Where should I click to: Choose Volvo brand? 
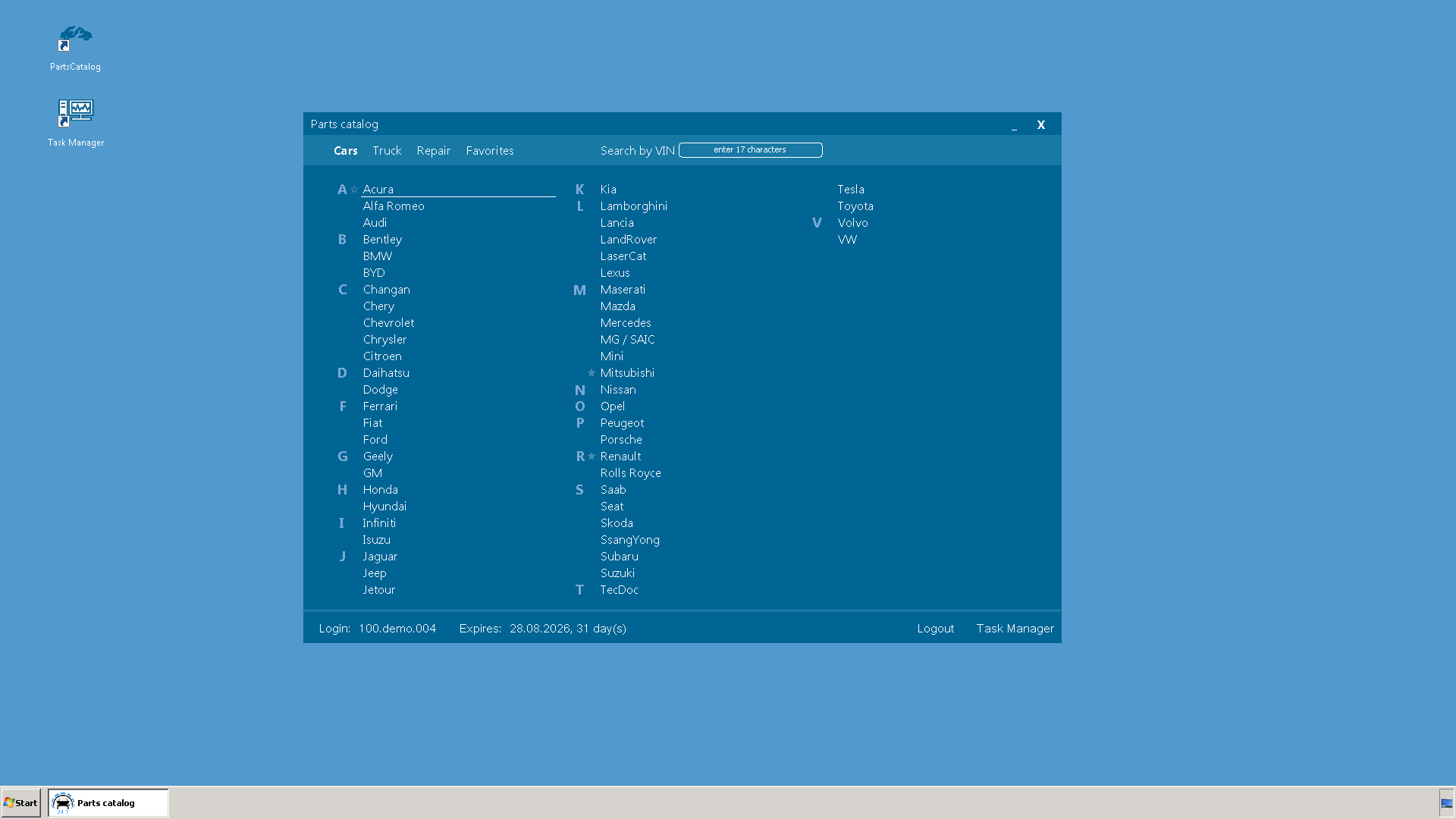(x=852, y=223)
